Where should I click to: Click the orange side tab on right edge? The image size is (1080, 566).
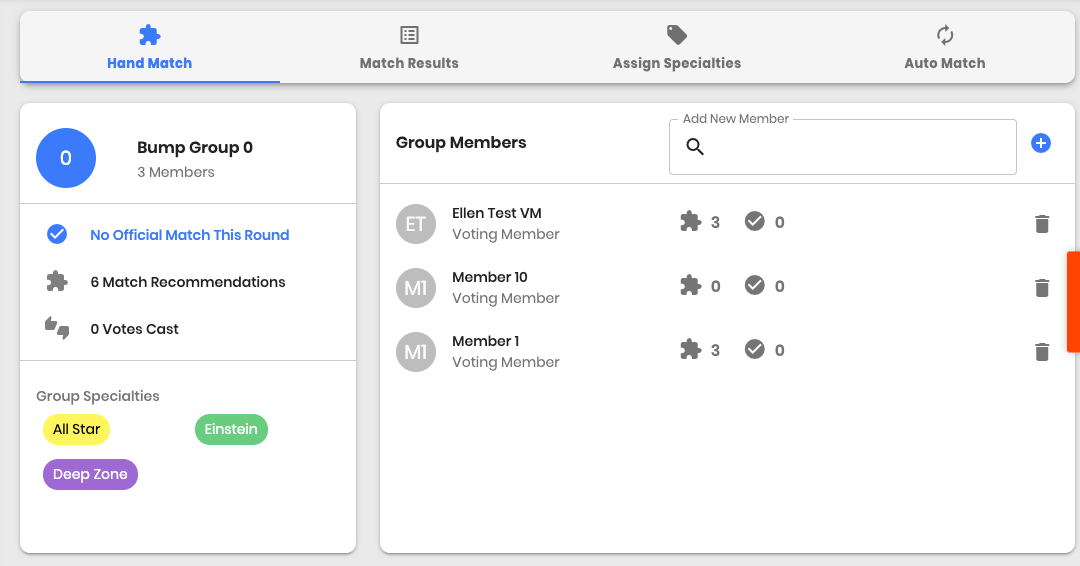1073,302
